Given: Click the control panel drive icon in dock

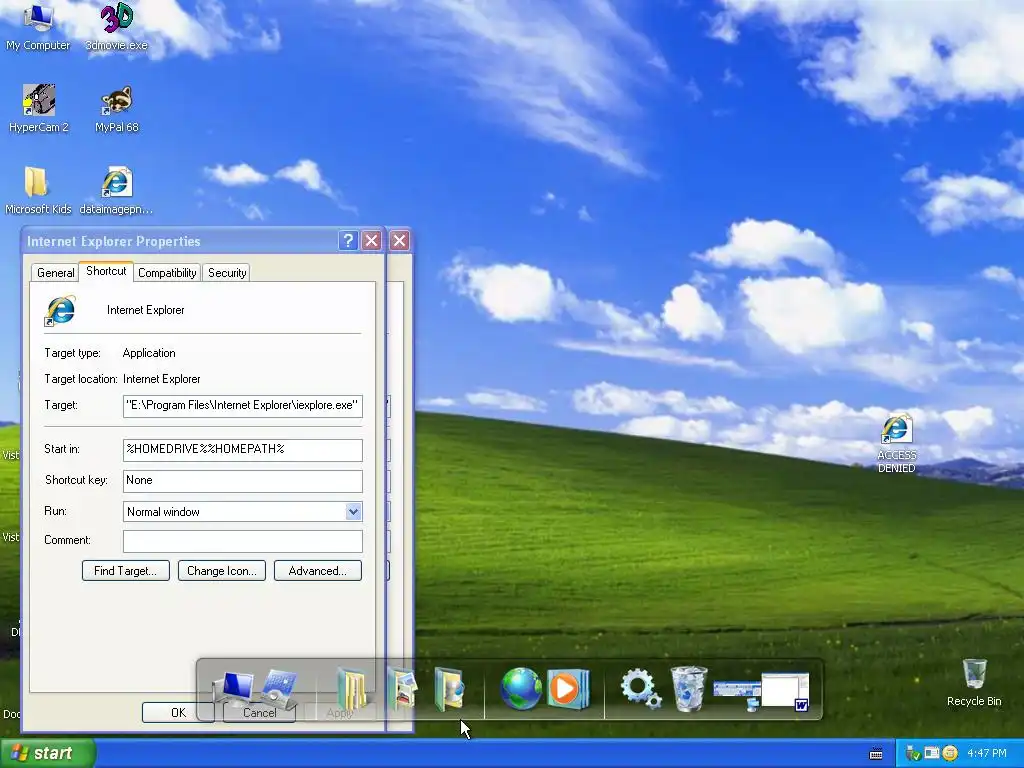Looking at the screenshot, I should pos(281,690).
